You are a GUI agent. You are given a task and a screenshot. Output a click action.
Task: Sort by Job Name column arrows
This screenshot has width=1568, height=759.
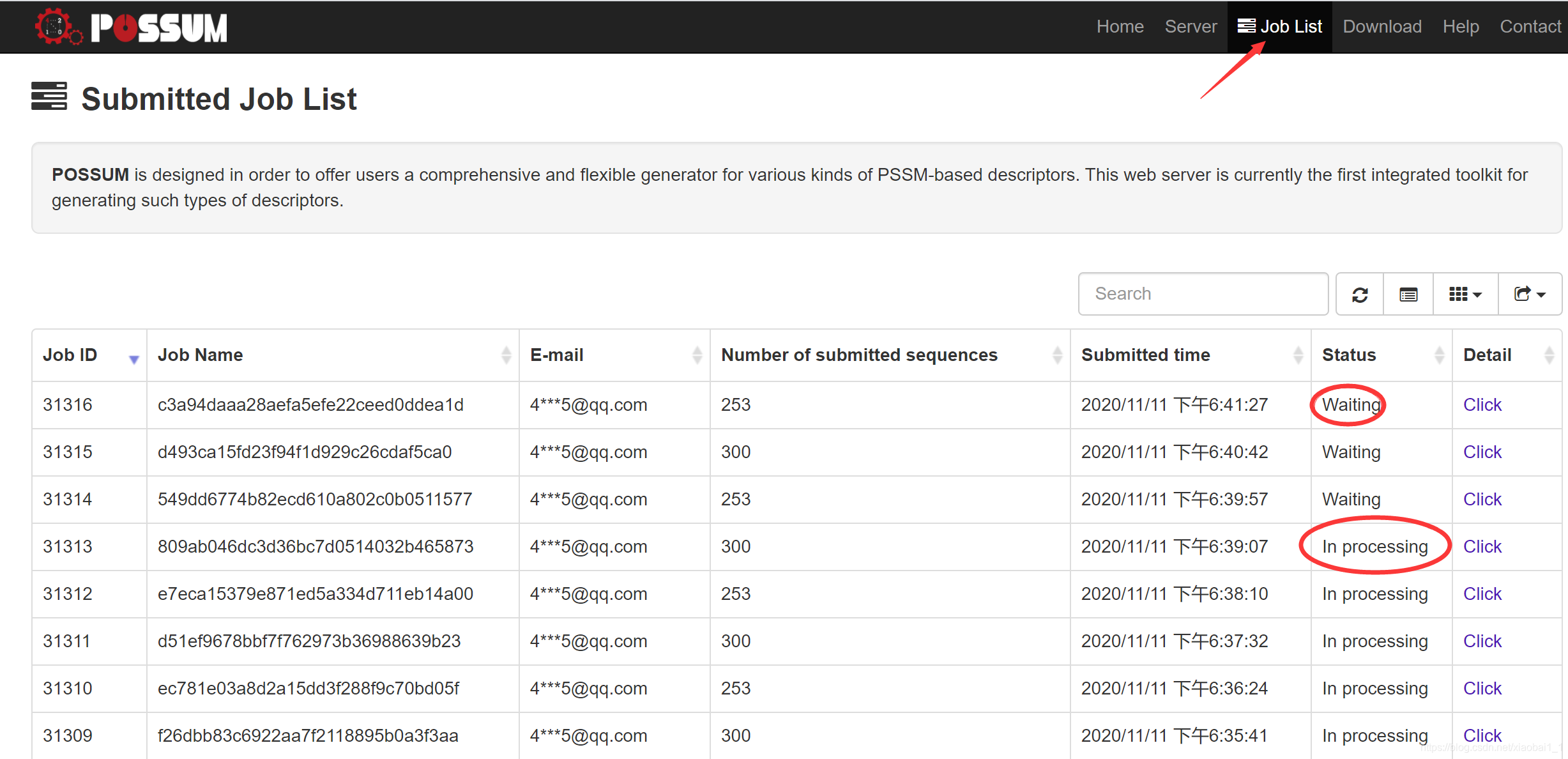pyautogui.click(x=506, y=355)
